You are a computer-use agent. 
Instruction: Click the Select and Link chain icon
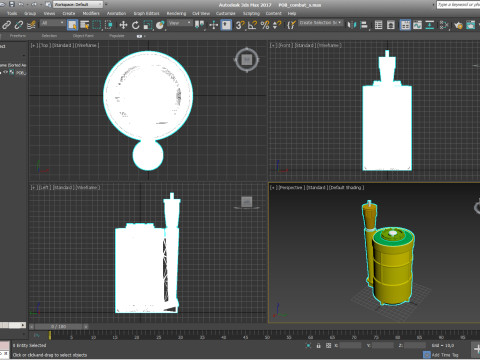coord(6,25)
